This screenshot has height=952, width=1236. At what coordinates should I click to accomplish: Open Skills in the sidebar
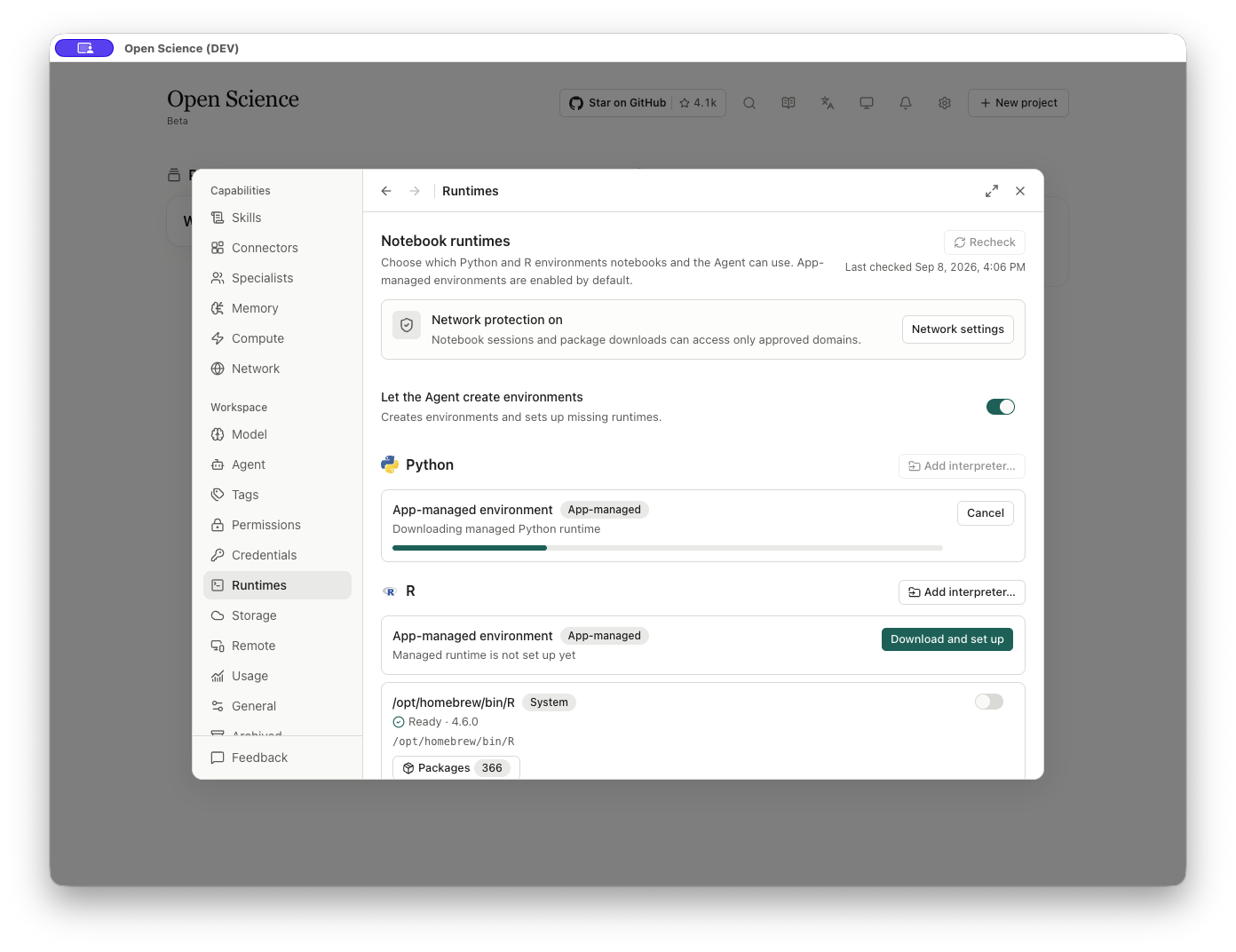[x=277, y=218]
